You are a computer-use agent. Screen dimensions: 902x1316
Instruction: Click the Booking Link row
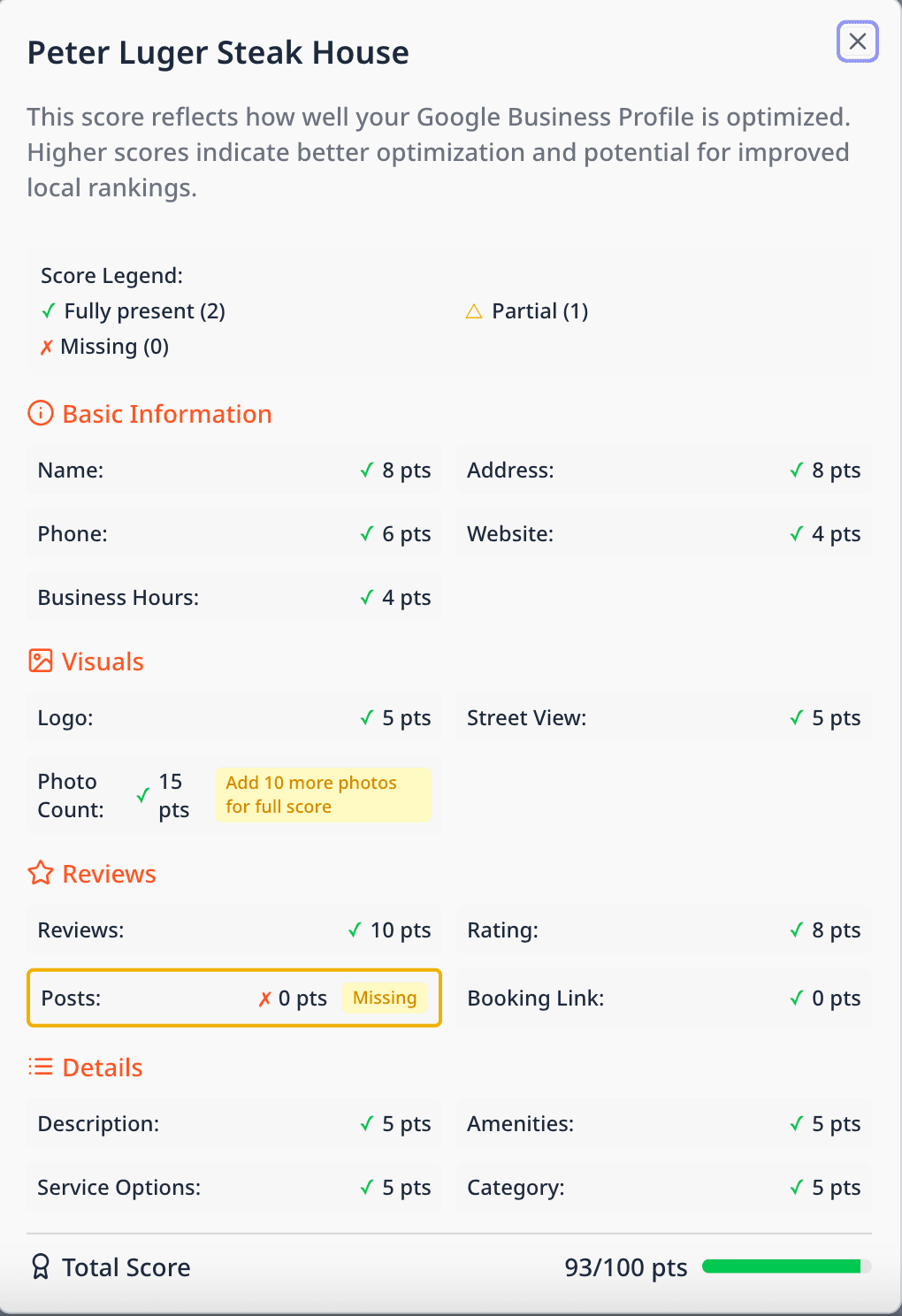[x=664, y=998]
